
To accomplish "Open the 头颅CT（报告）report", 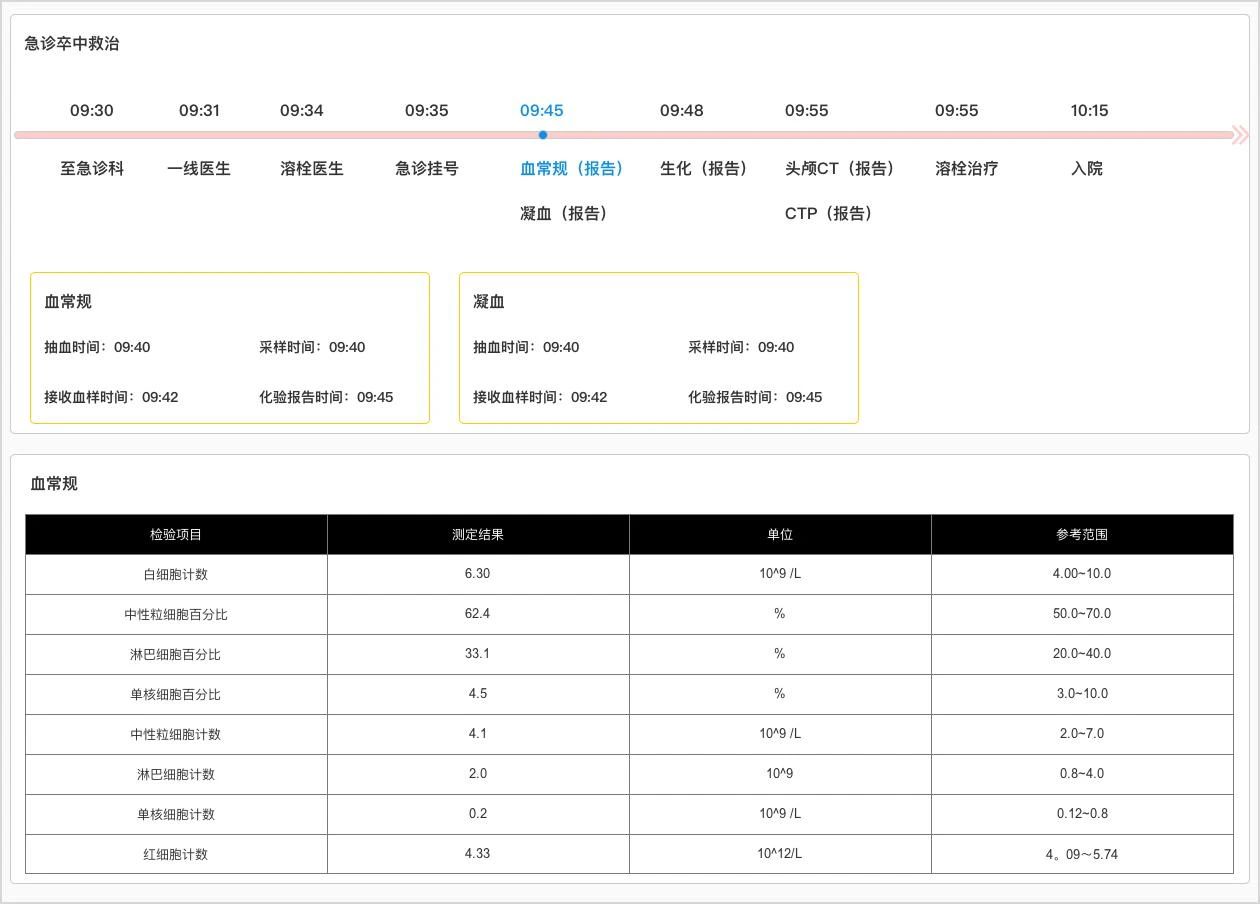I will (840, 168).
